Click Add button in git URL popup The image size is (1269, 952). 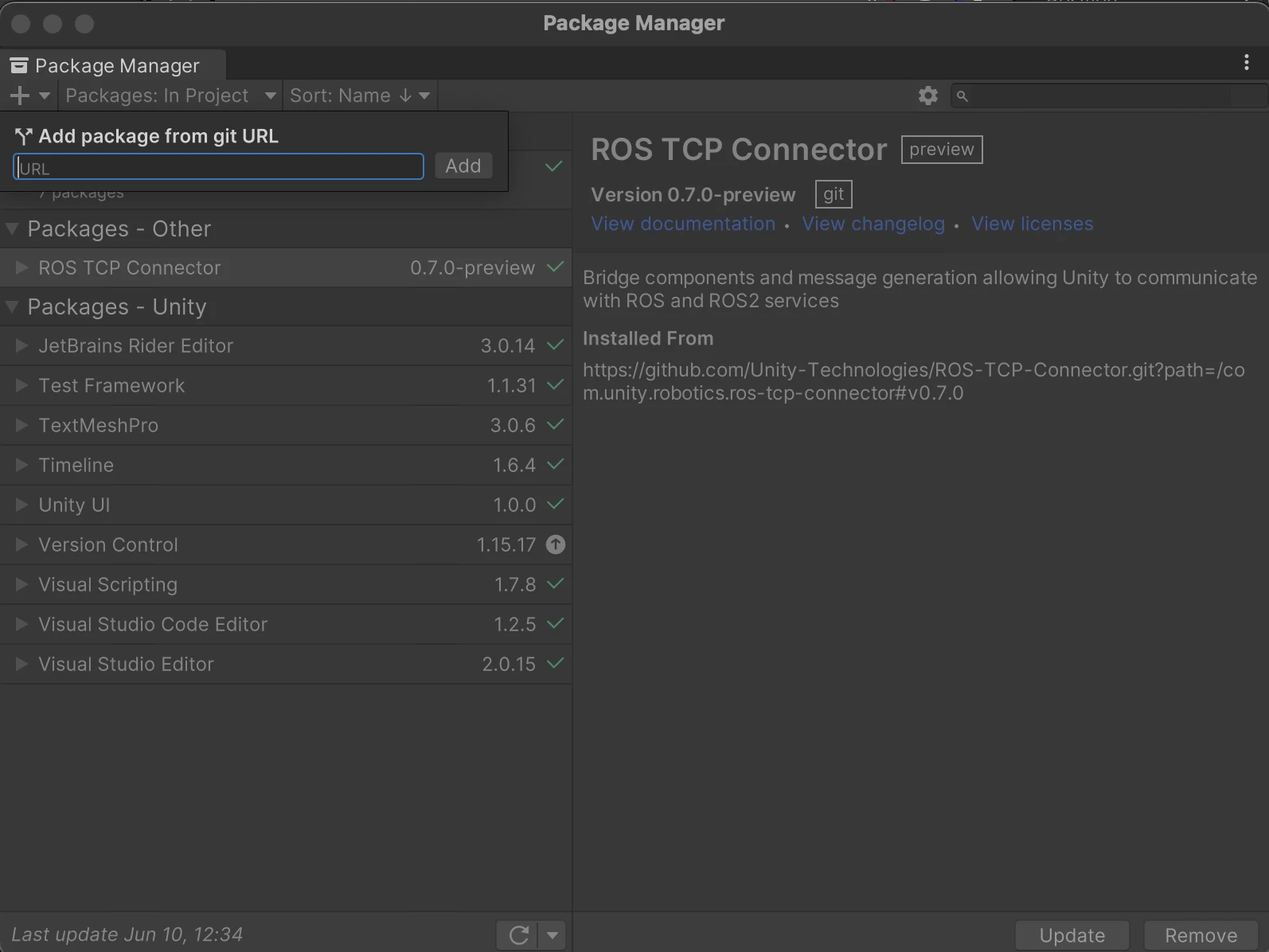463,166
